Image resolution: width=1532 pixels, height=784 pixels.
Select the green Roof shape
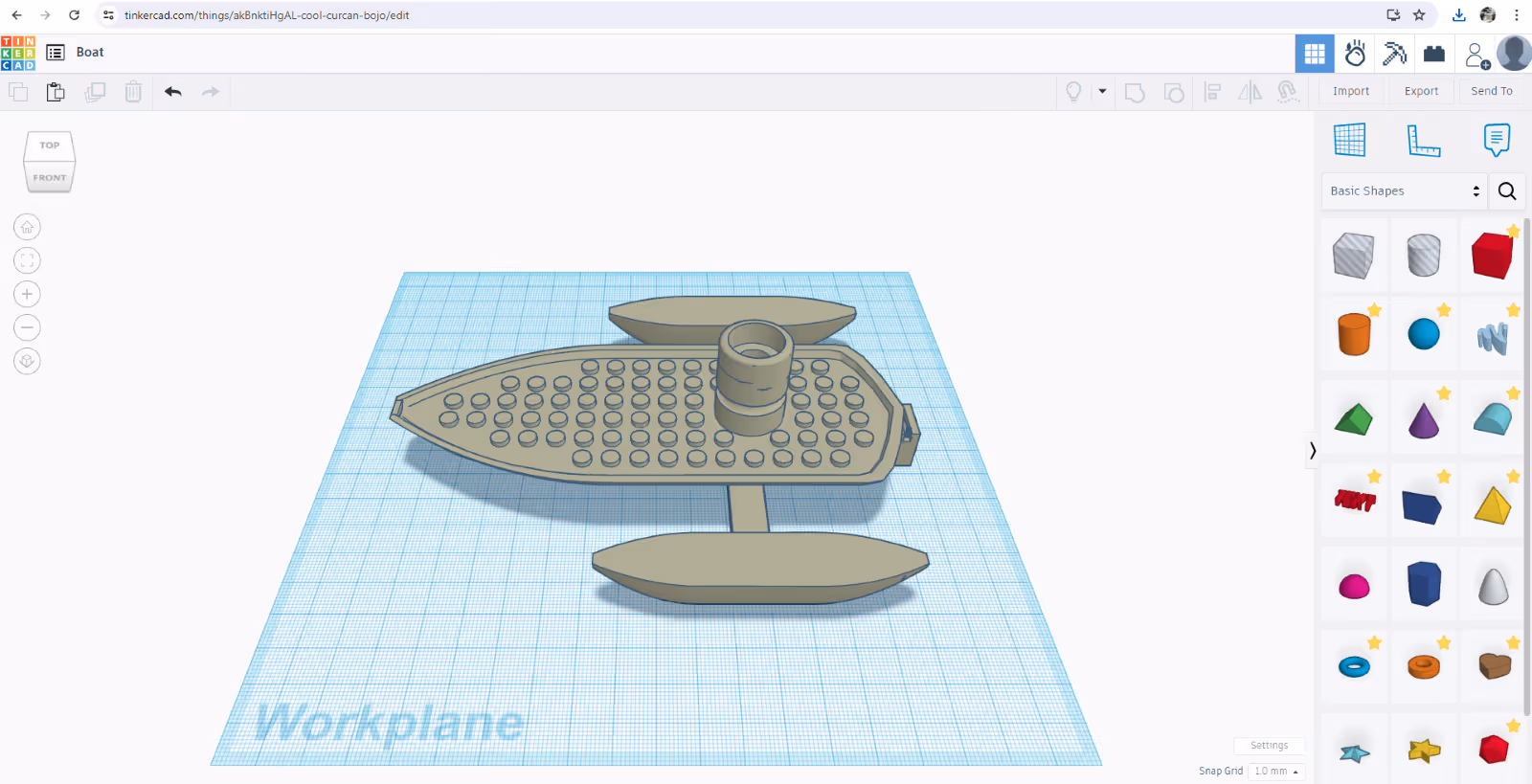point(1353,419)
